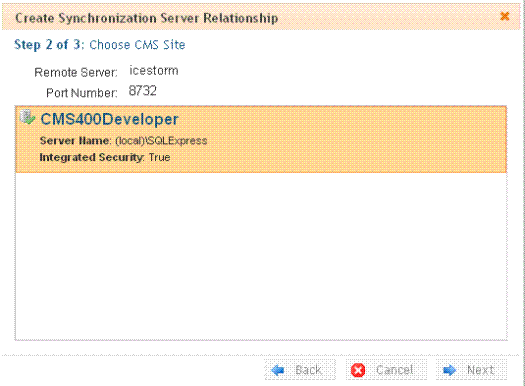The image size is (525, 386).
Task: Click the dialog title text
Action: click(x=147, y=18)
